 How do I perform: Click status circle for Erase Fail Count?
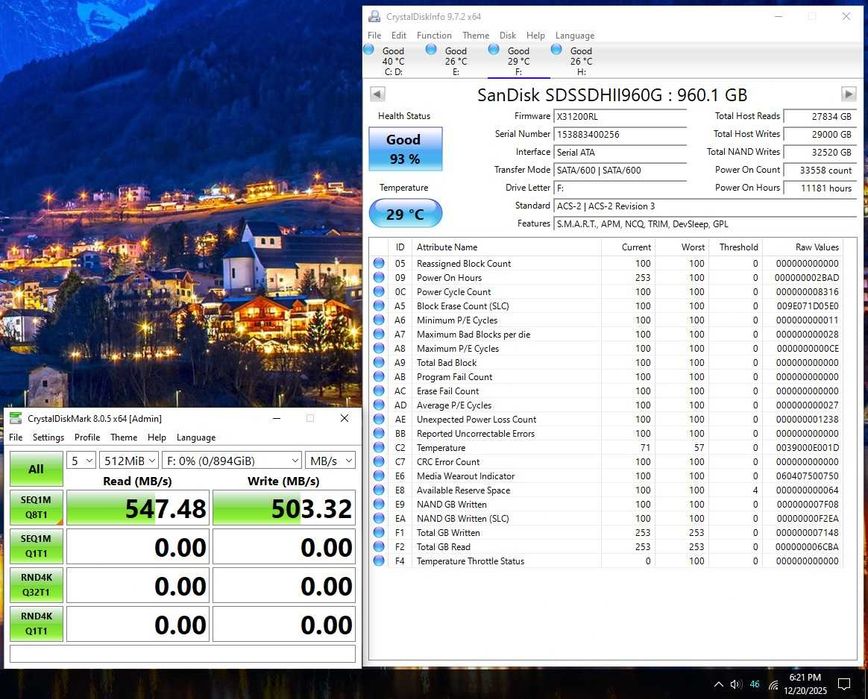pyautogui.click(x=379, y=391)
